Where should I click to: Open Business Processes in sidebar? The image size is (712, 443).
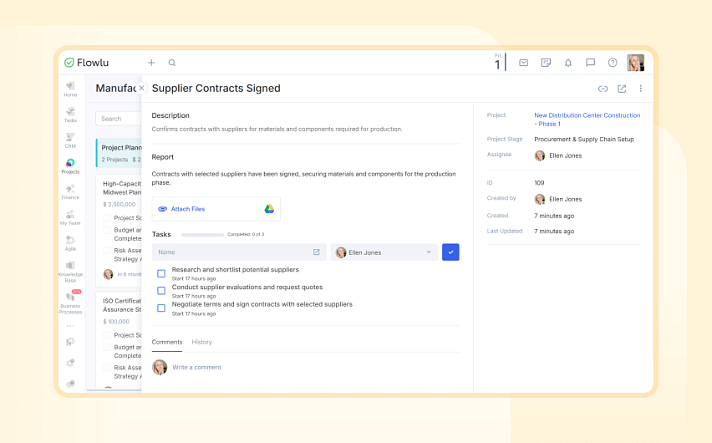[70, 302]
